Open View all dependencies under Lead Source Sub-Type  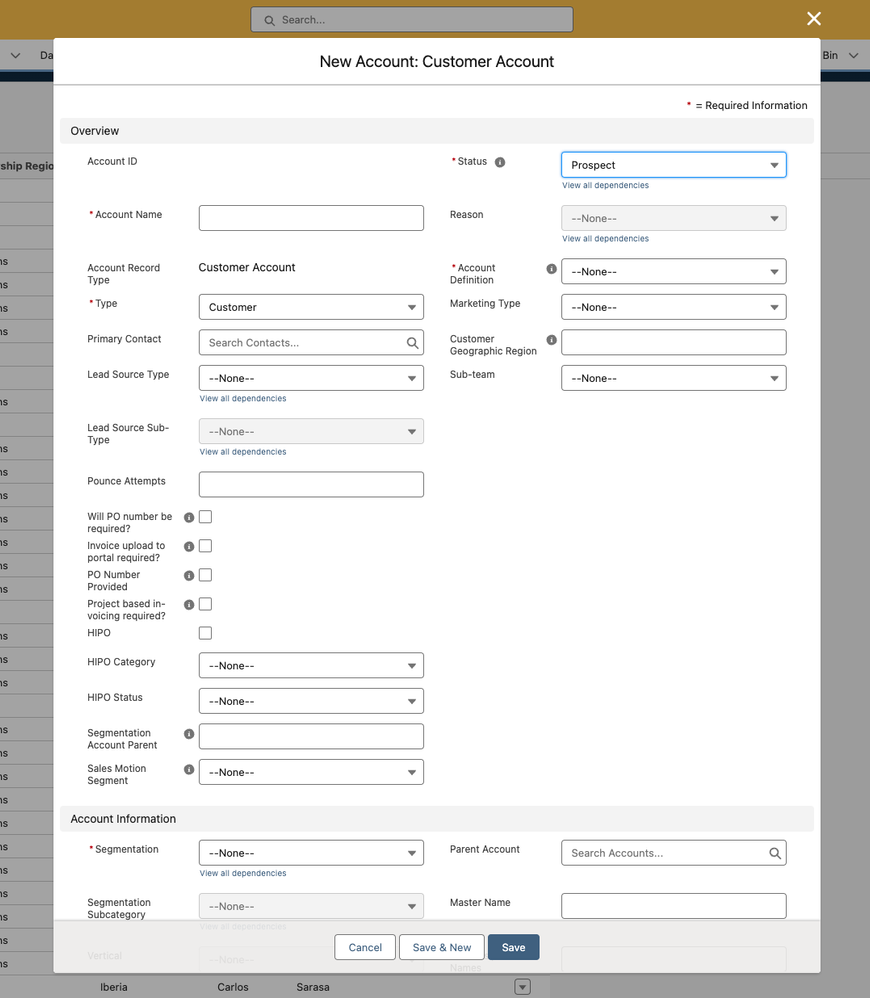point(243,452)
